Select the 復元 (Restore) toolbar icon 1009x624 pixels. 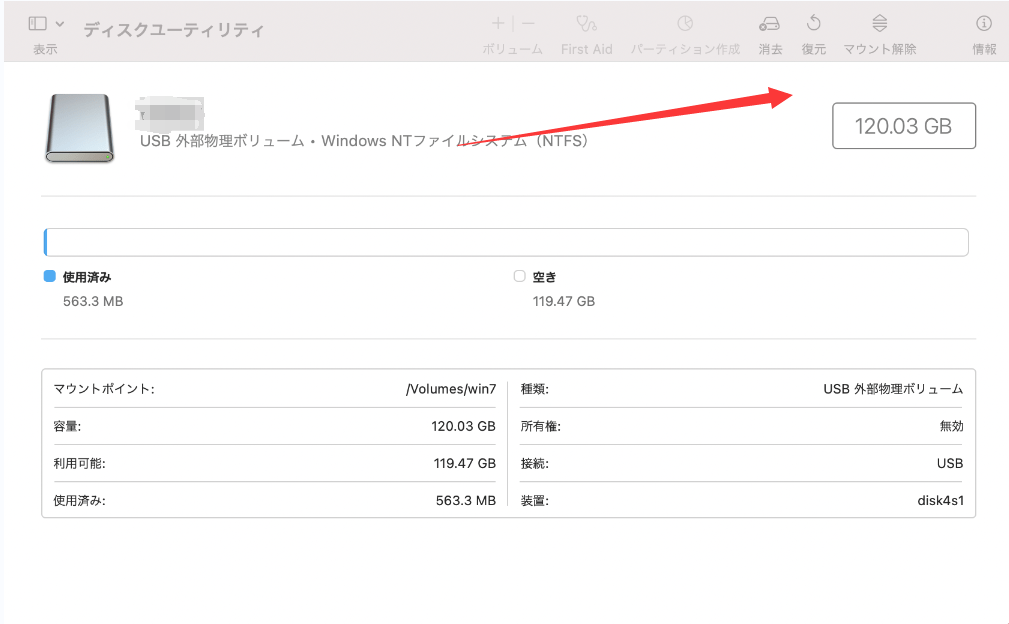click(x=813, y=30)
